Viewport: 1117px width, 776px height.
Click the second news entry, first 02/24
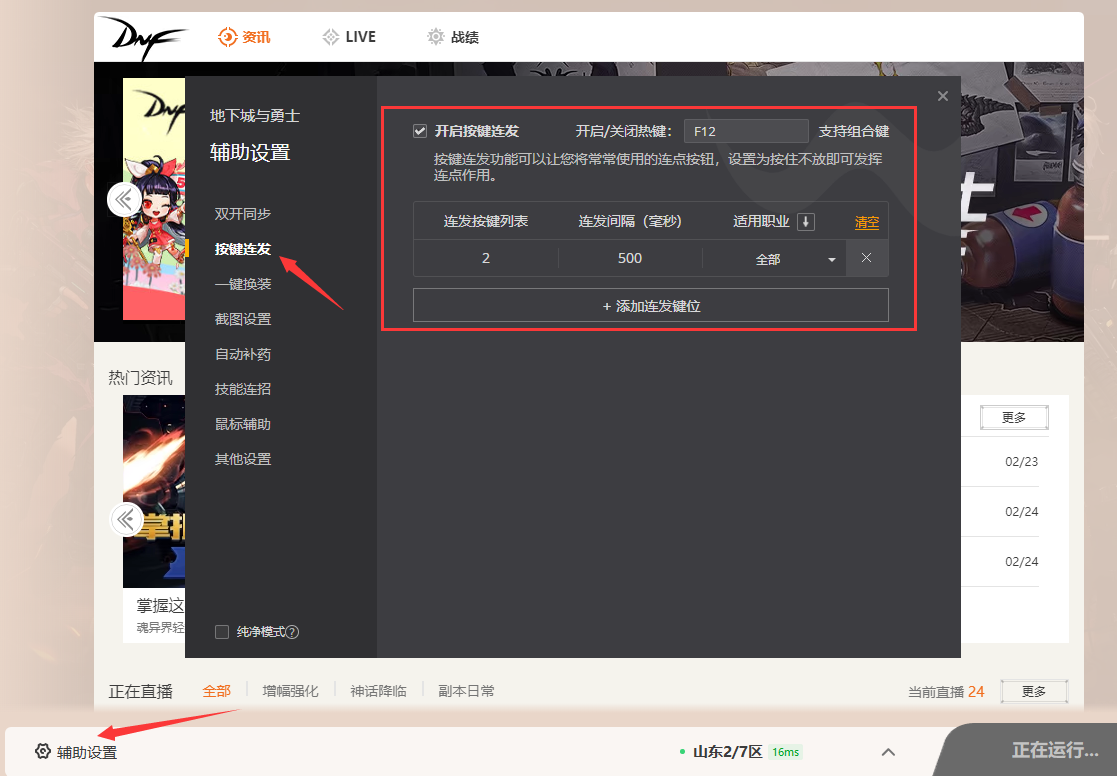[x=1022, y=512]
